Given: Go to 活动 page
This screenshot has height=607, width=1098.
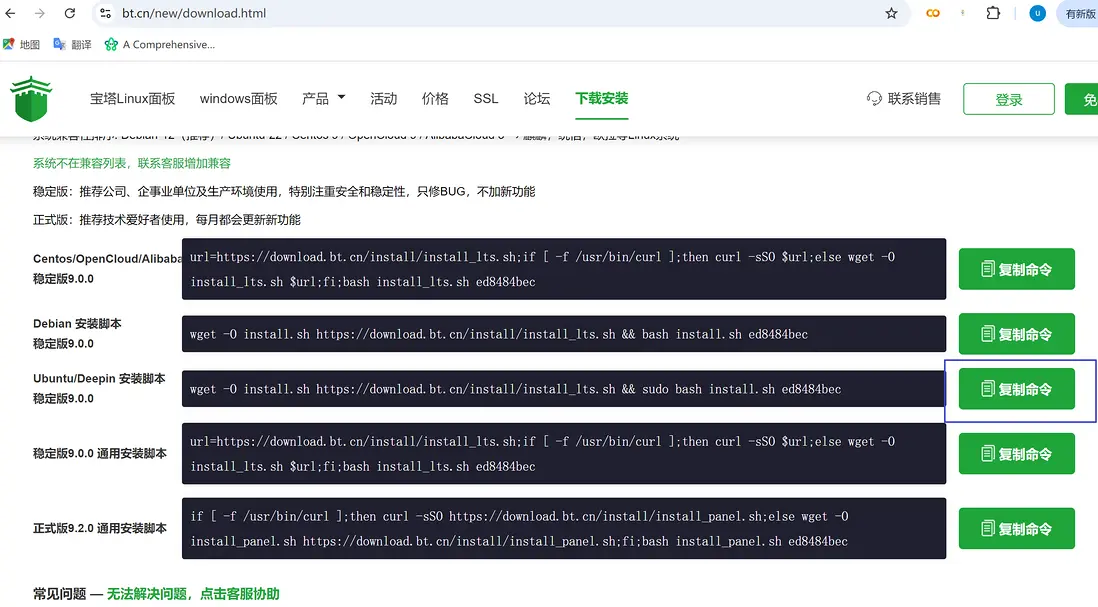Looking at the screenshot, I should click(384, 99).
